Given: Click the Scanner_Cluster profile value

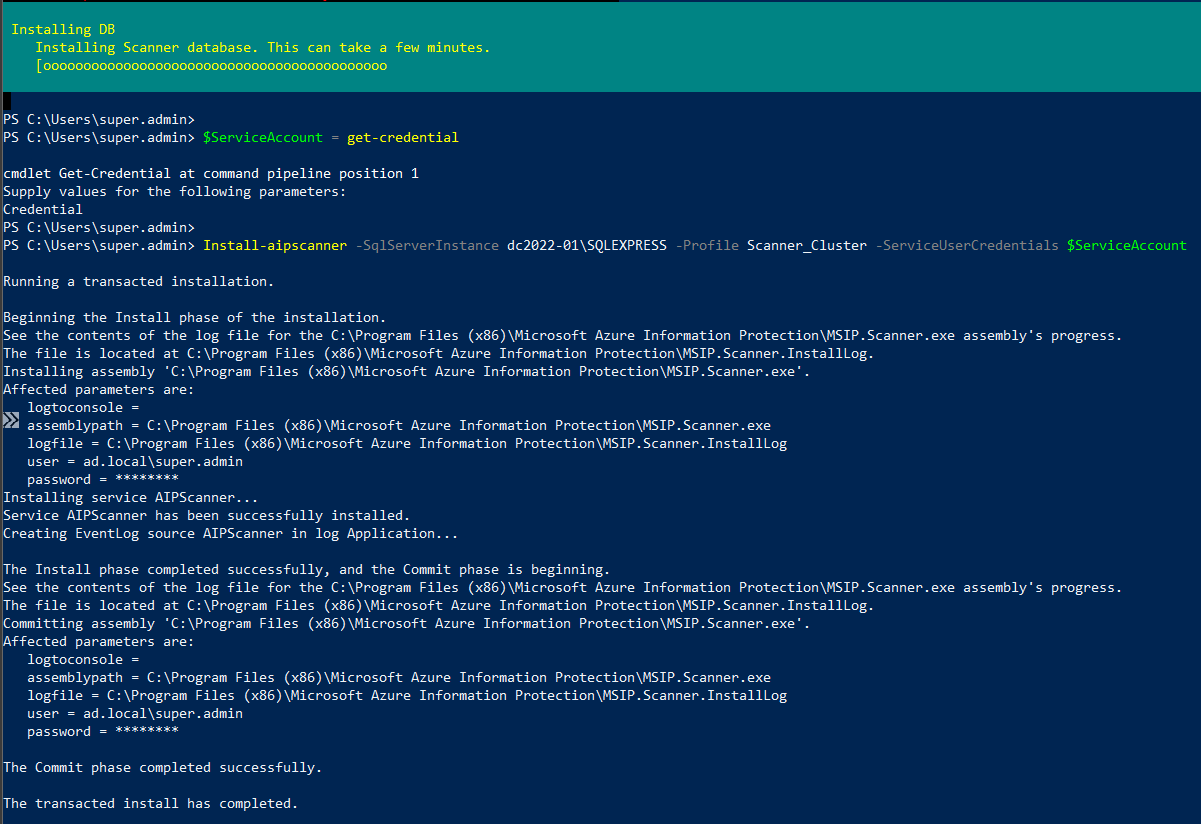Looking at the screenshot, I should [x=807, y=245].
